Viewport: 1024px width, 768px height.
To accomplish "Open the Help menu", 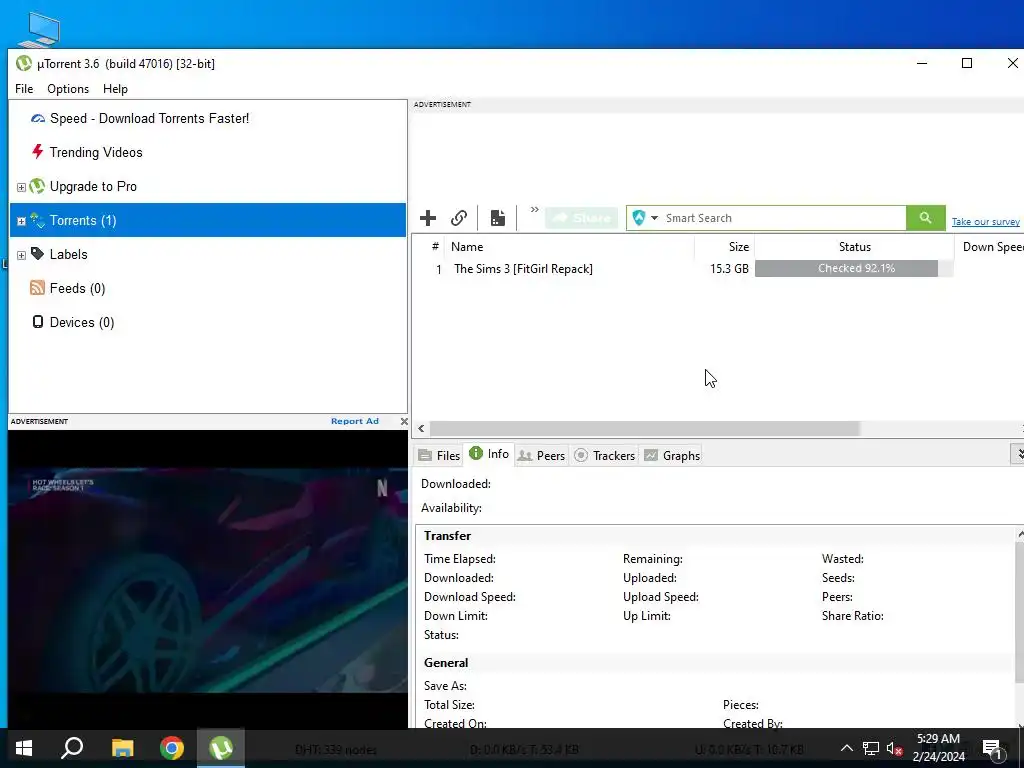I will coord(116,89).
